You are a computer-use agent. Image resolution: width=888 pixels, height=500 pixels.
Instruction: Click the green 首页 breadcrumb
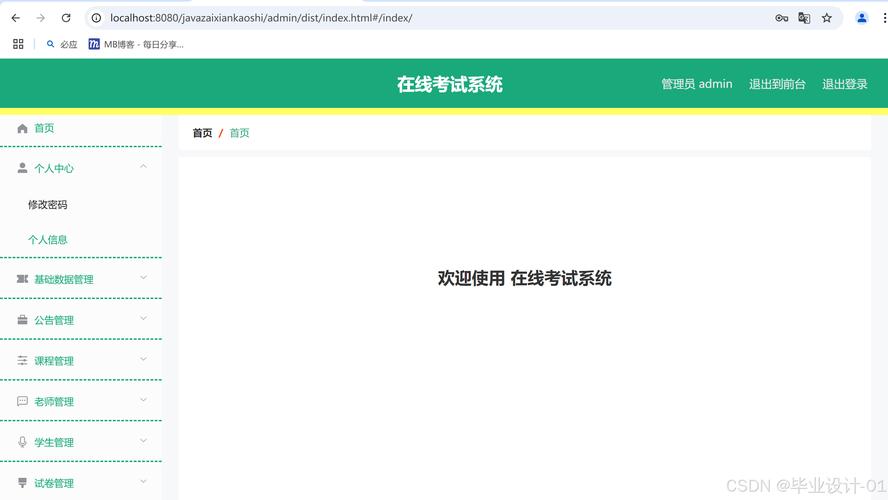(x=239, y=133)
